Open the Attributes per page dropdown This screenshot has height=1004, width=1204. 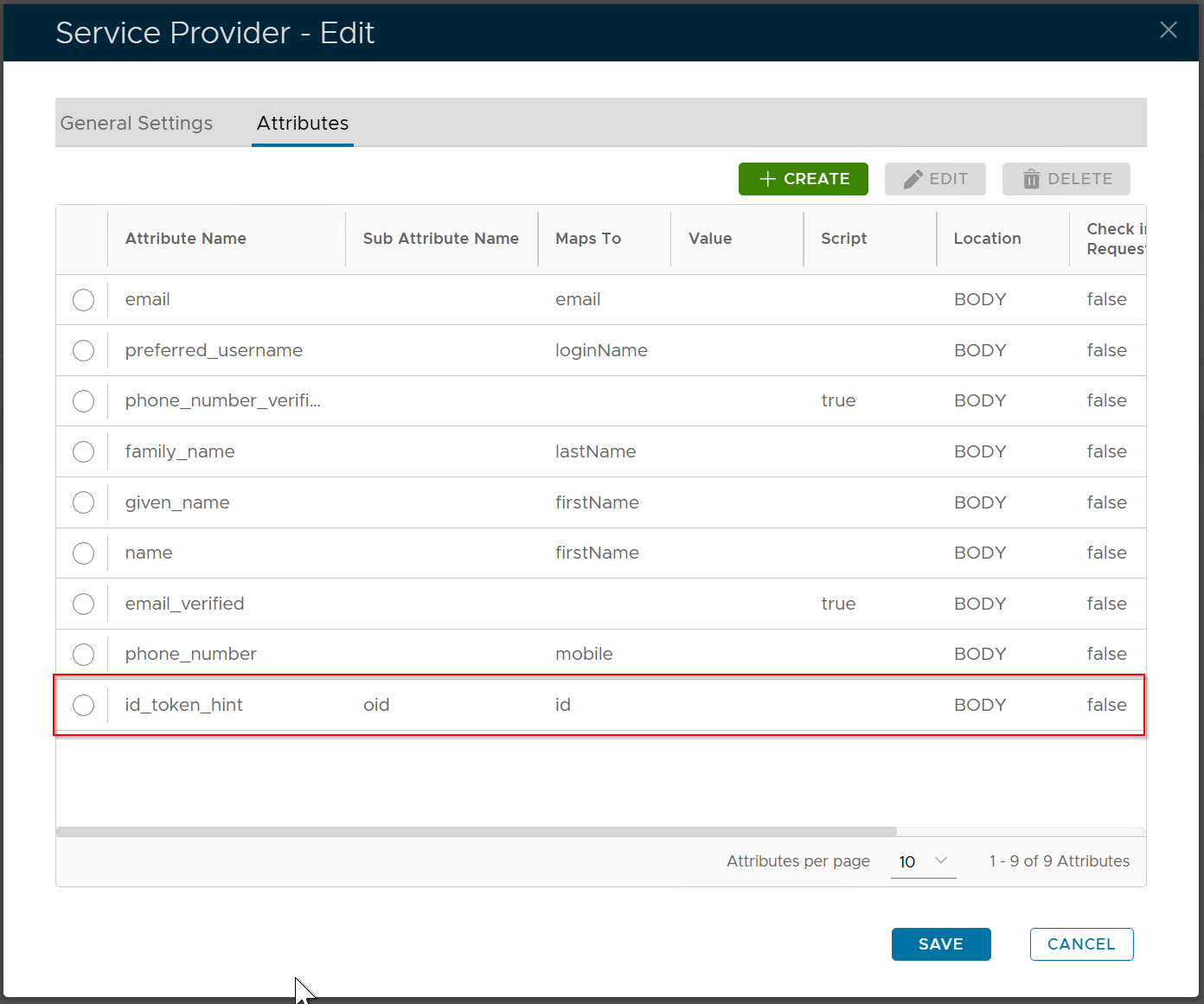point(923,861)
